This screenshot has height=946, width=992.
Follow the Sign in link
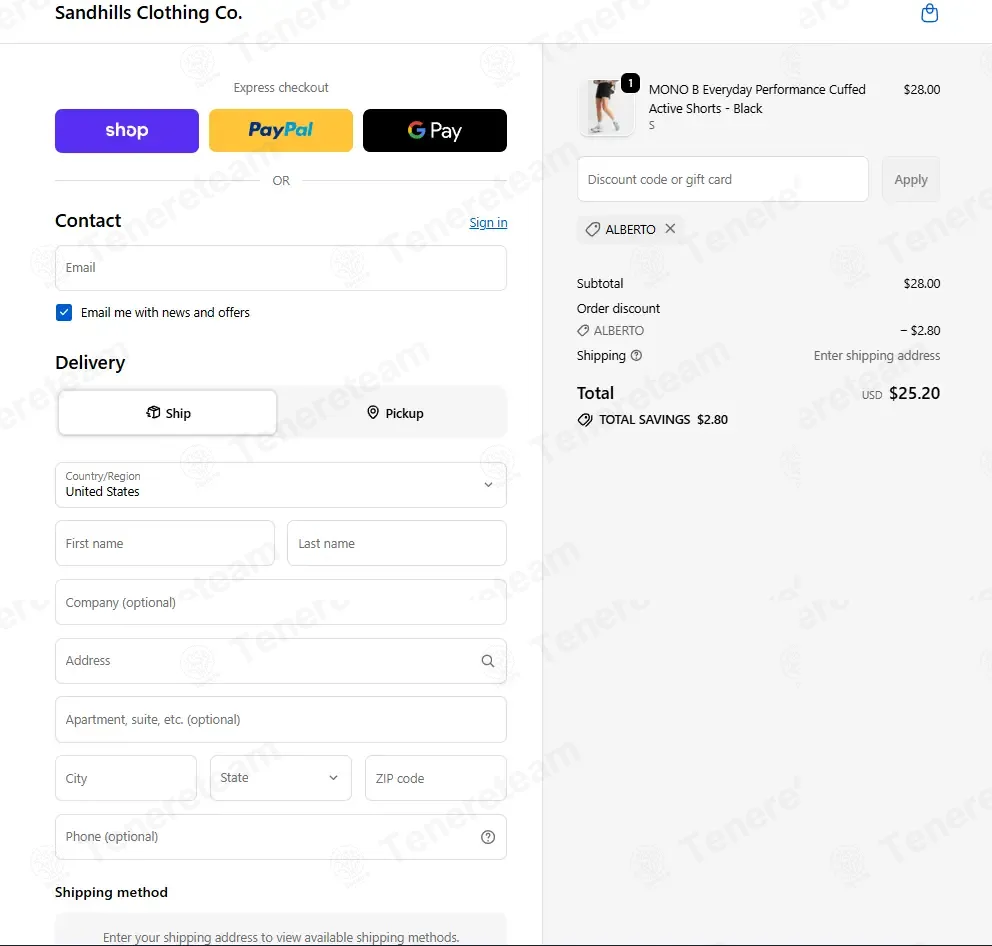click(488, 223)
